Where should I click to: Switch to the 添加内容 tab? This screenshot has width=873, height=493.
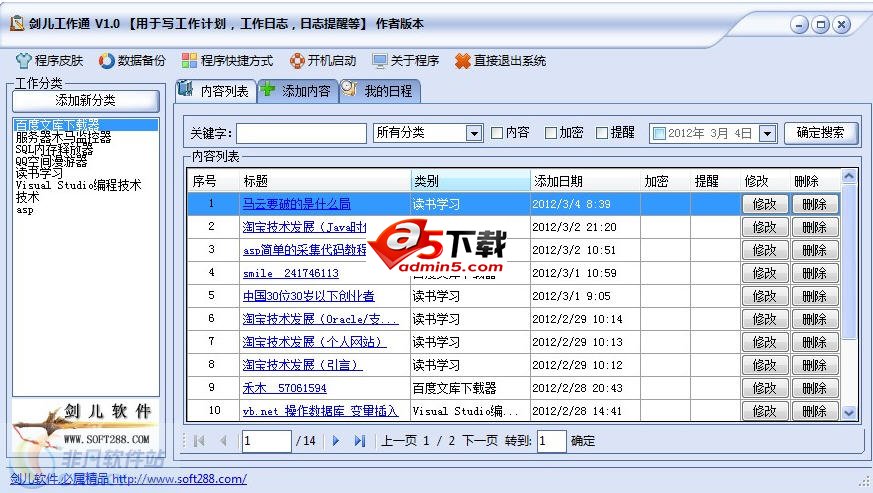click(297, 91)
